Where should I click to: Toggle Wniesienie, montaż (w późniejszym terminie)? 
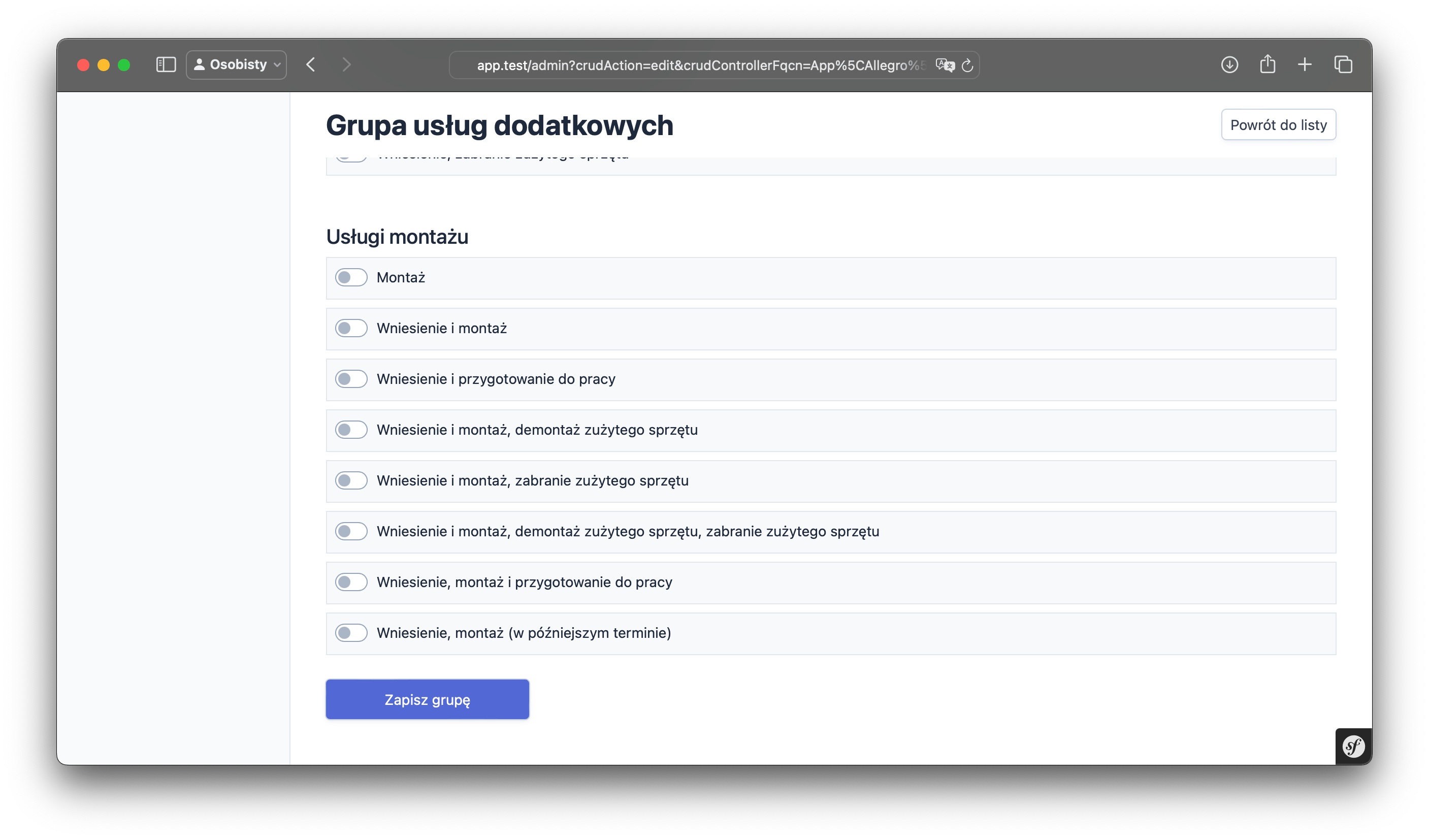click(x=351, y=633)
